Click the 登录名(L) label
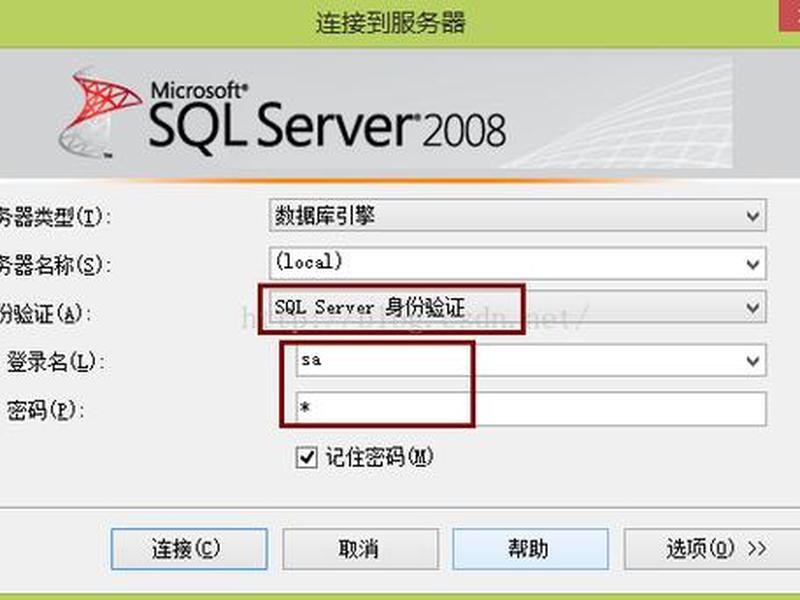The image size is (800, 600). pos(55,362)
